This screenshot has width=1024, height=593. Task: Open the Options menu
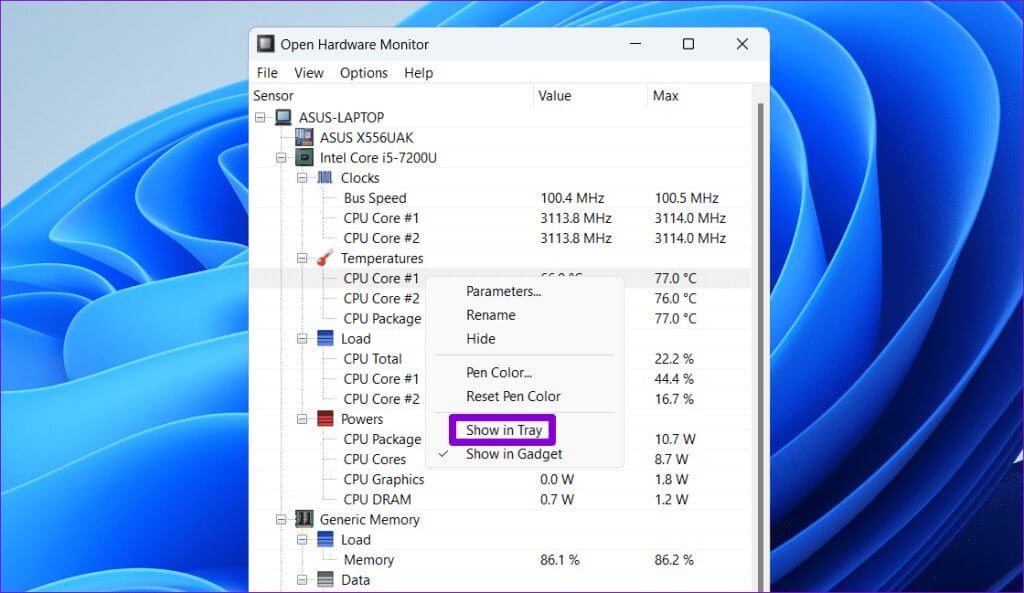tap(364, 72)
